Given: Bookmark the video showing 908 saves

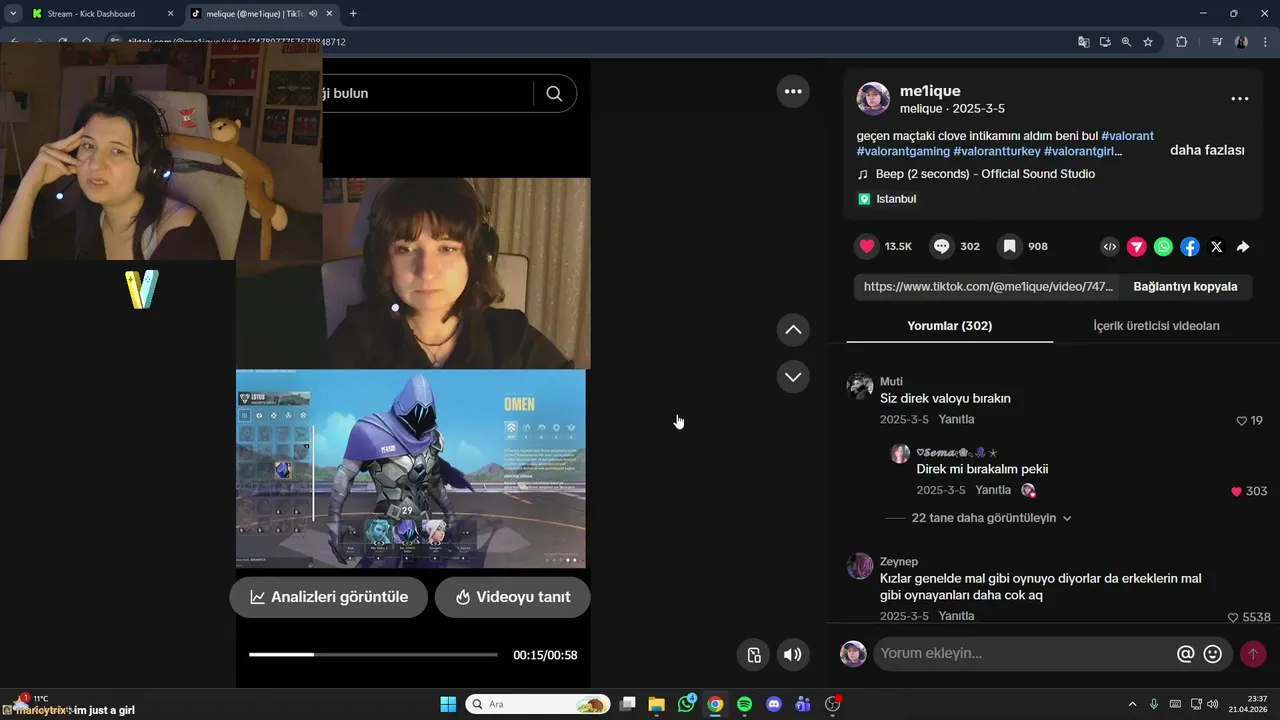Looking at the screenshot, I should pos(1010,246).
